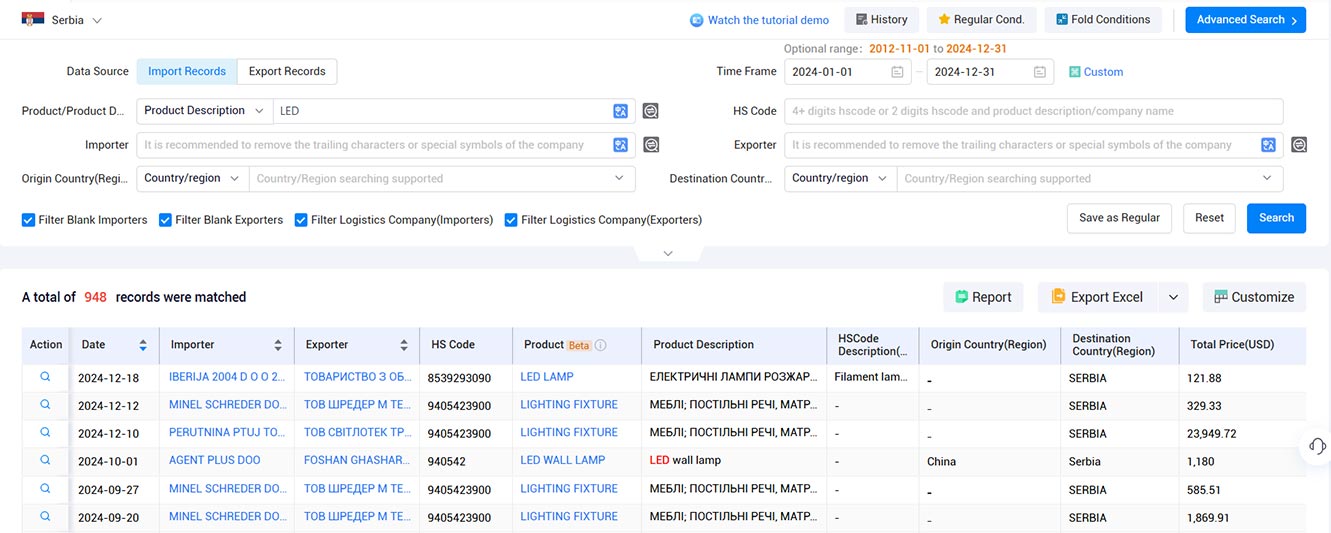This screenshot has height=533, width=1331.
Task: Open start date calendar icon
Action: click(897, 72)
